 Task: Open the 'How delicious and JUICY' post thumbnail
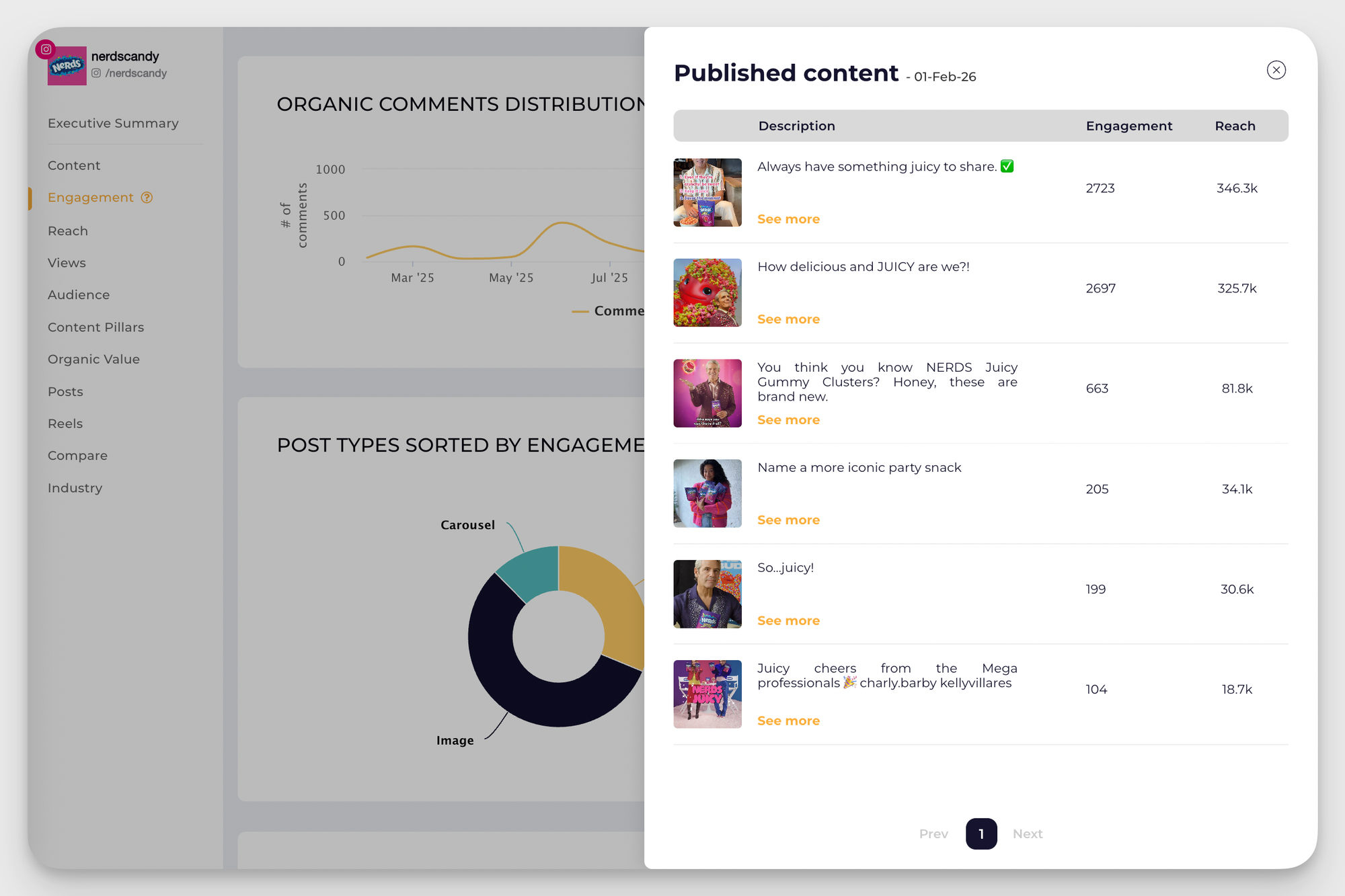[x=707, y=292]
